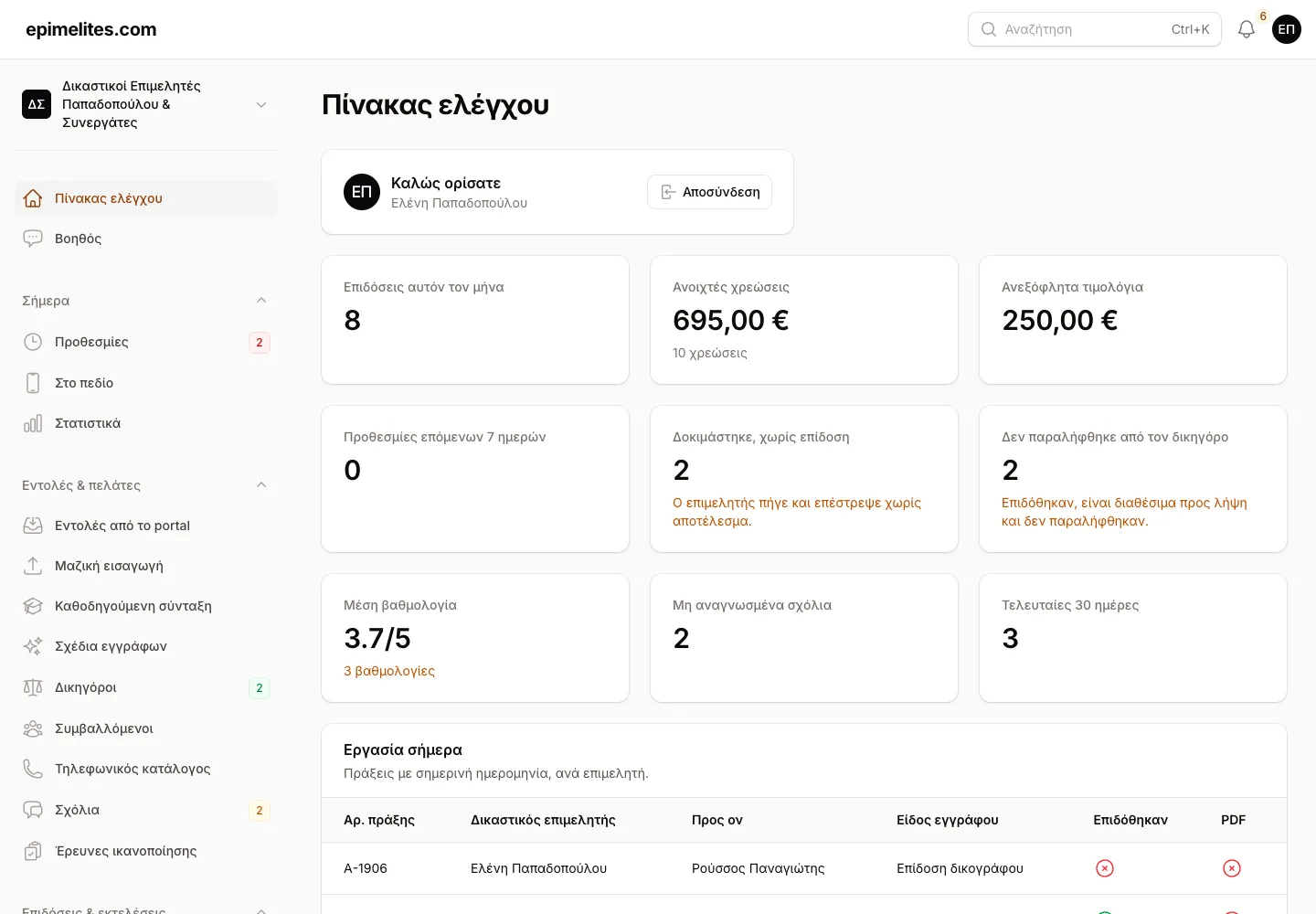
Task: Click the ΔΣ organization logo in the sidebar
Action: point(37,104)
